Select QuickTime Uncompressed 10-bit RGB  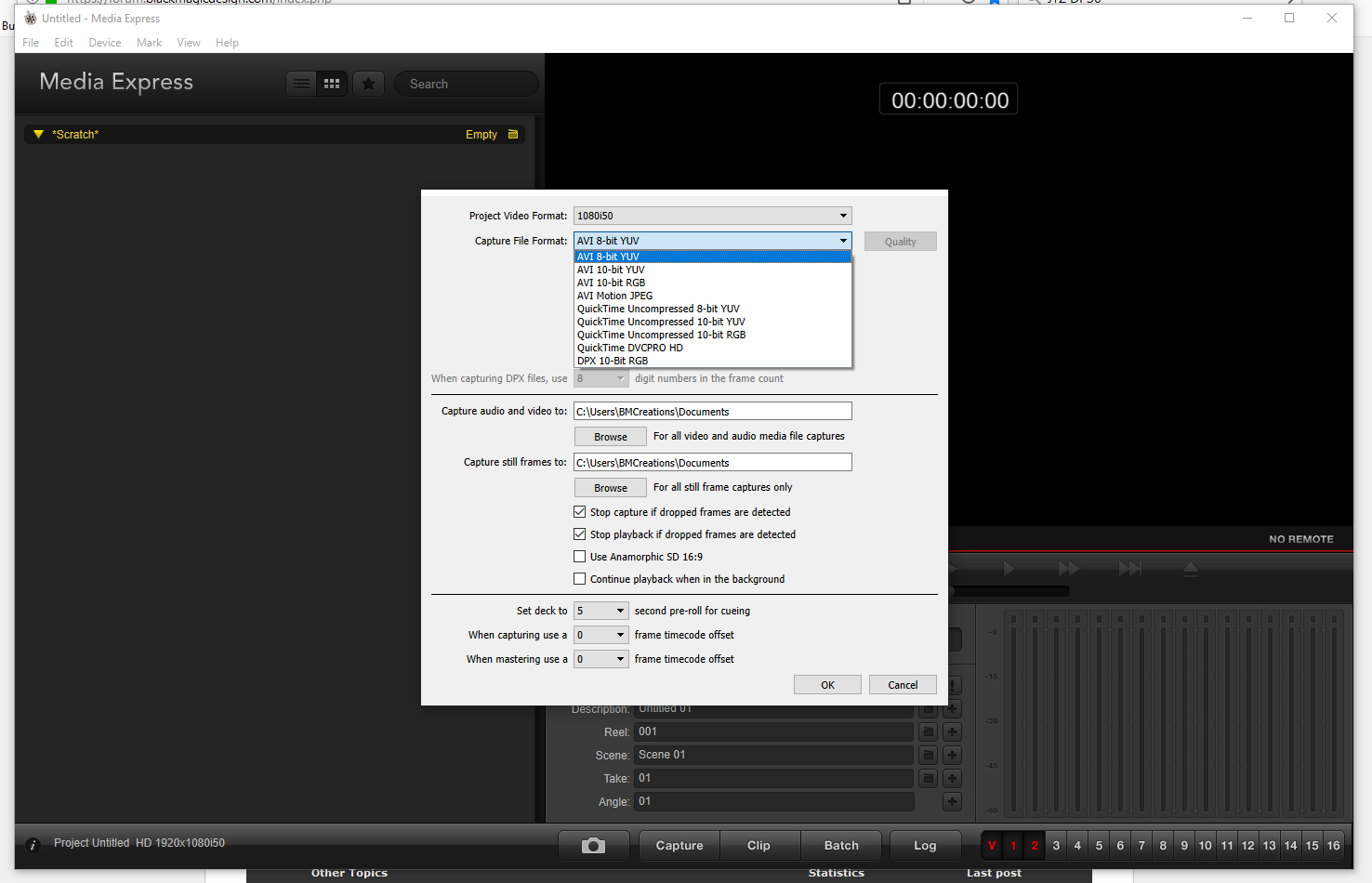(712, 335)
